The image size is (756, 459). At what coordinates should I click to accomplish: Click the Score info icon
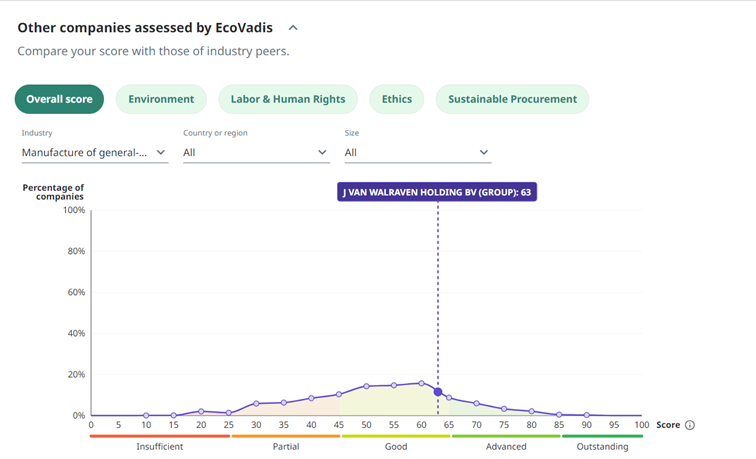[x=690, y=425]
